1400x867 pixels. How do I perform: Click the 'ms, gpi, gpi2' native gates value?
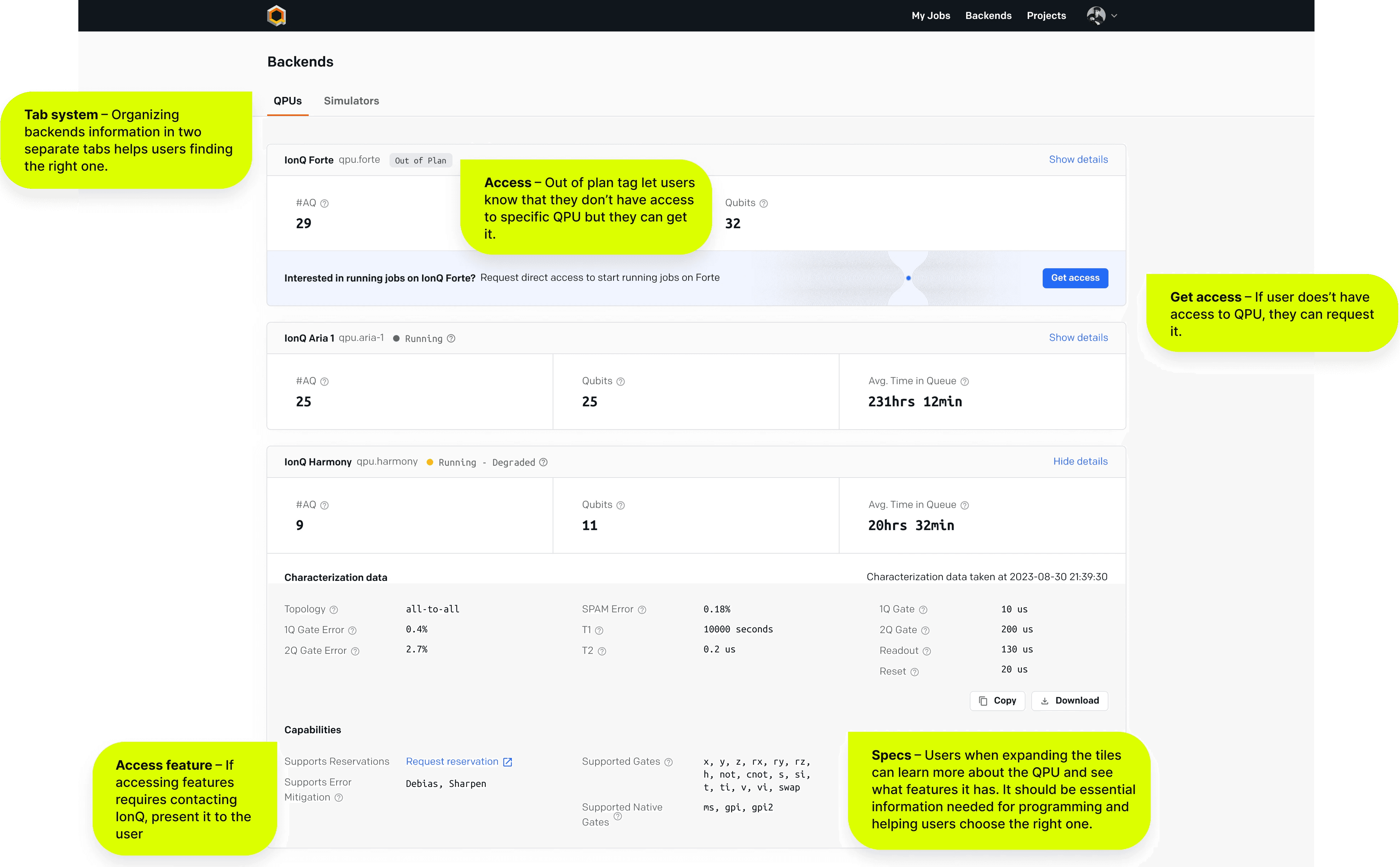point(738,807)
